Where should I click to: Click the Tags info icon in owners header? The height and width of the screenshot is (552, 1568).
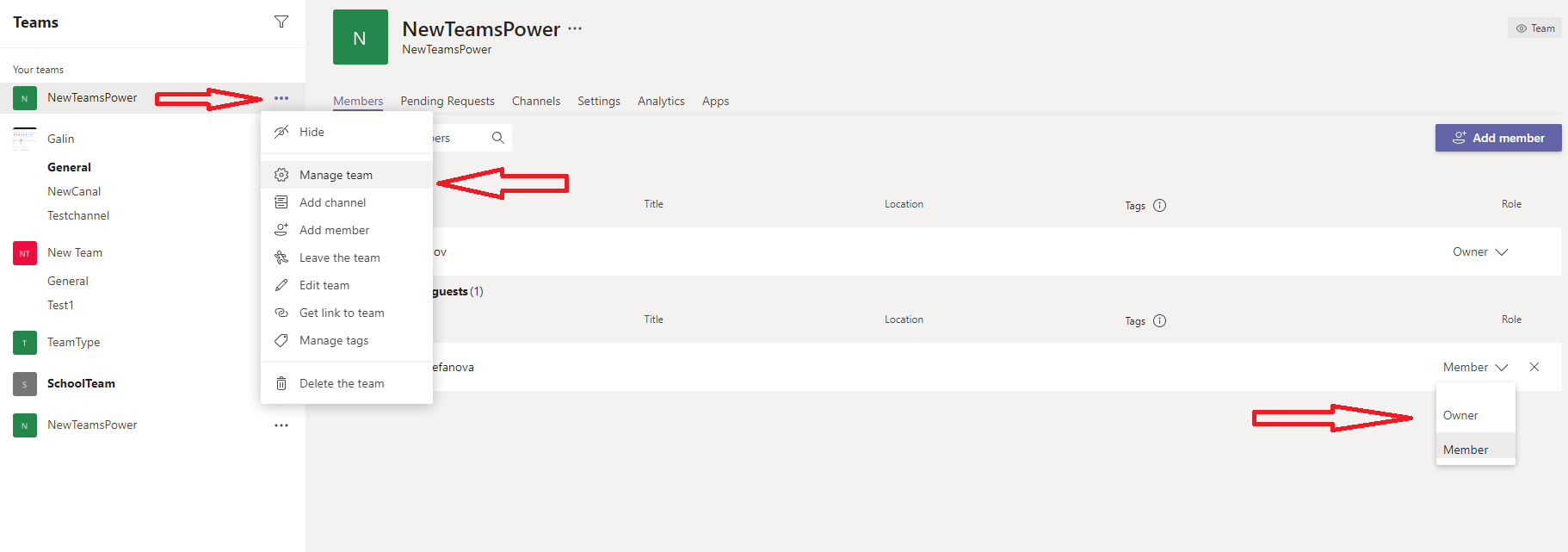coord(1159,205)
